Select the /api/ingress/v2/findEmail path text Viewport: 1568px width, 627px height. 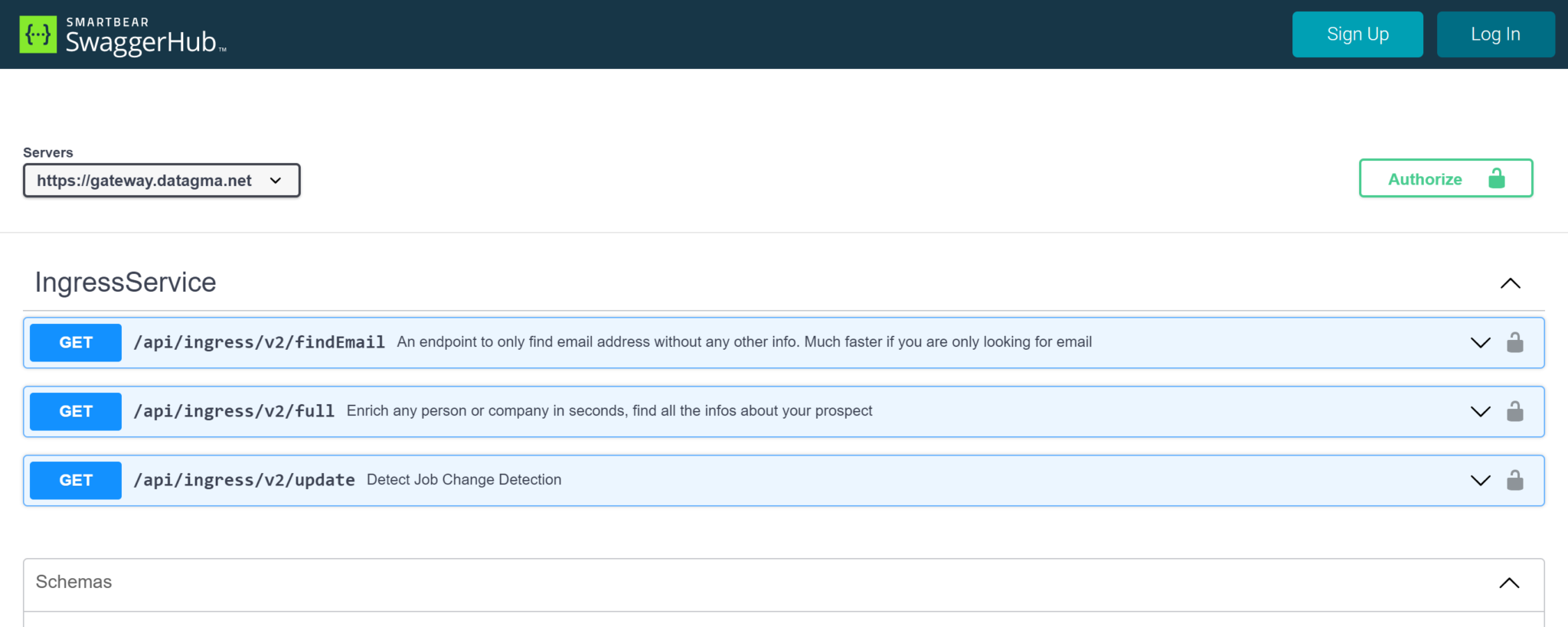pyautogui.click(x=259, y=342)
